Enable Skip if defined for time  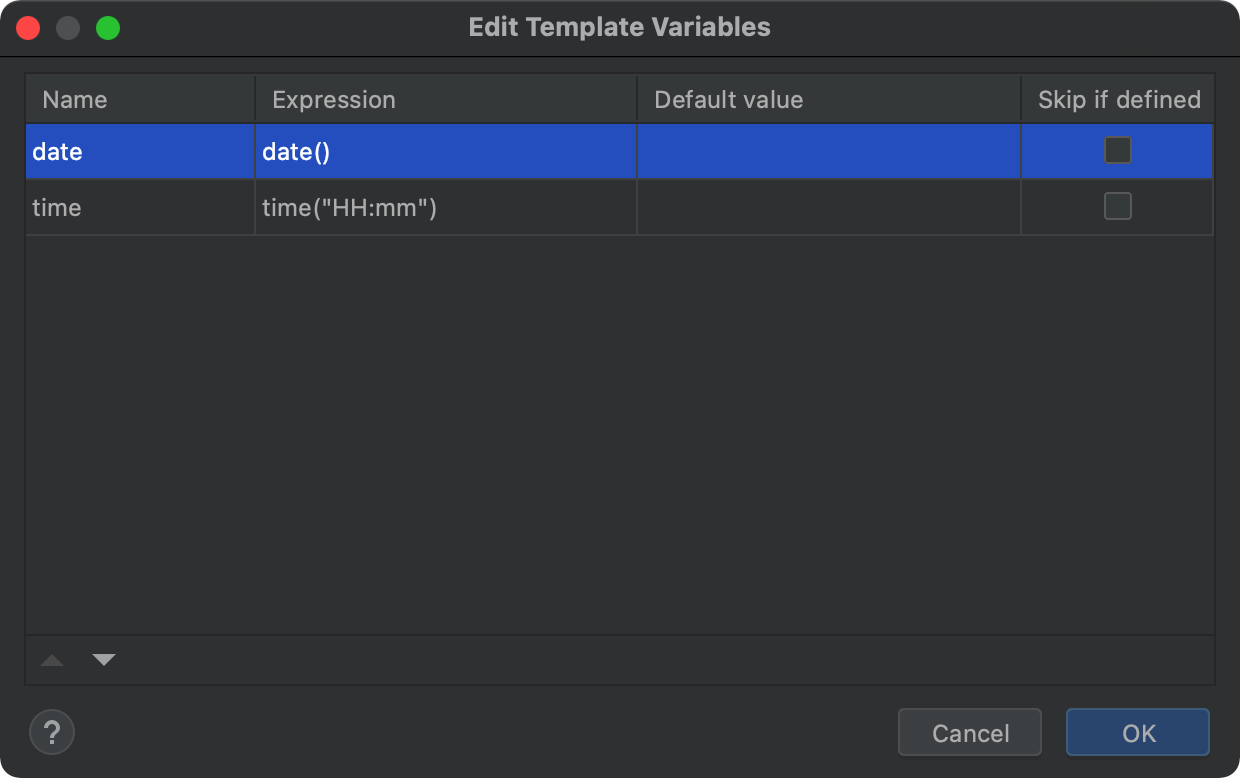1117,207
